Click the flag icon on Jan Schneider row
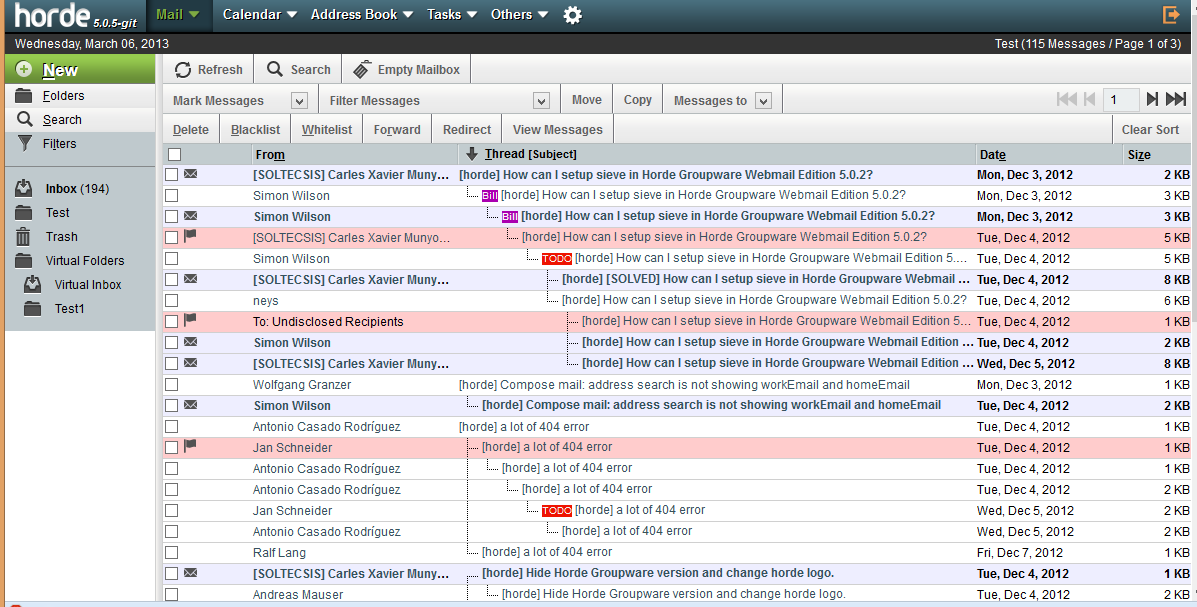Screen dimensions: 1197x607 coord(190,446)
